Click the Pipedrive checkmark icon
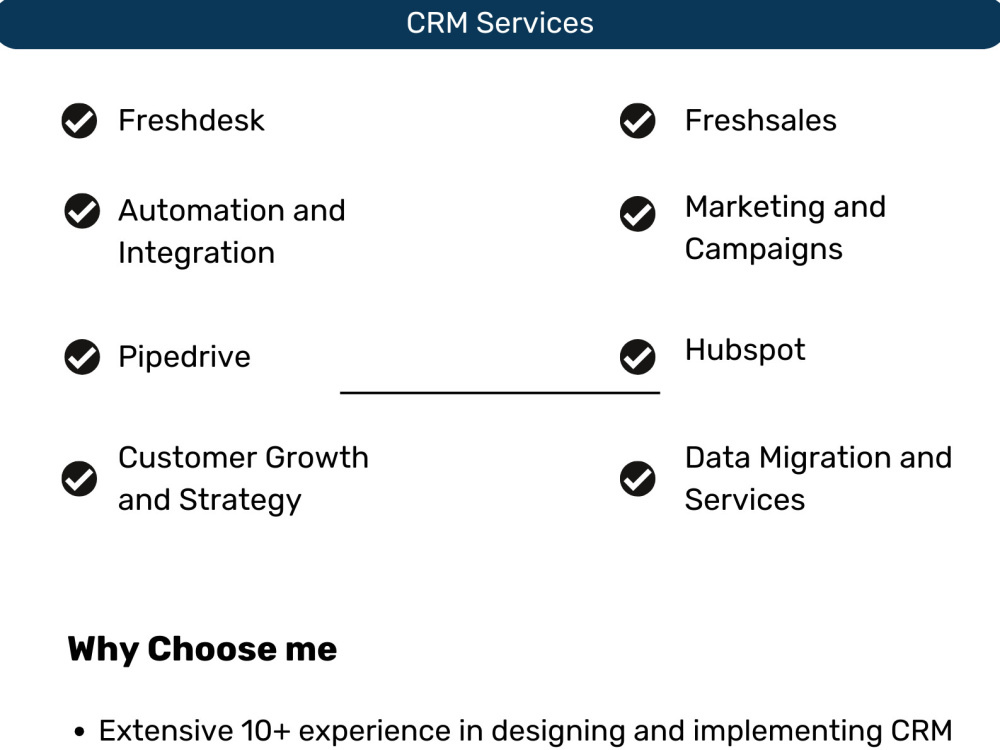The width and height of the screenshot is (1000, 750). 82,357
